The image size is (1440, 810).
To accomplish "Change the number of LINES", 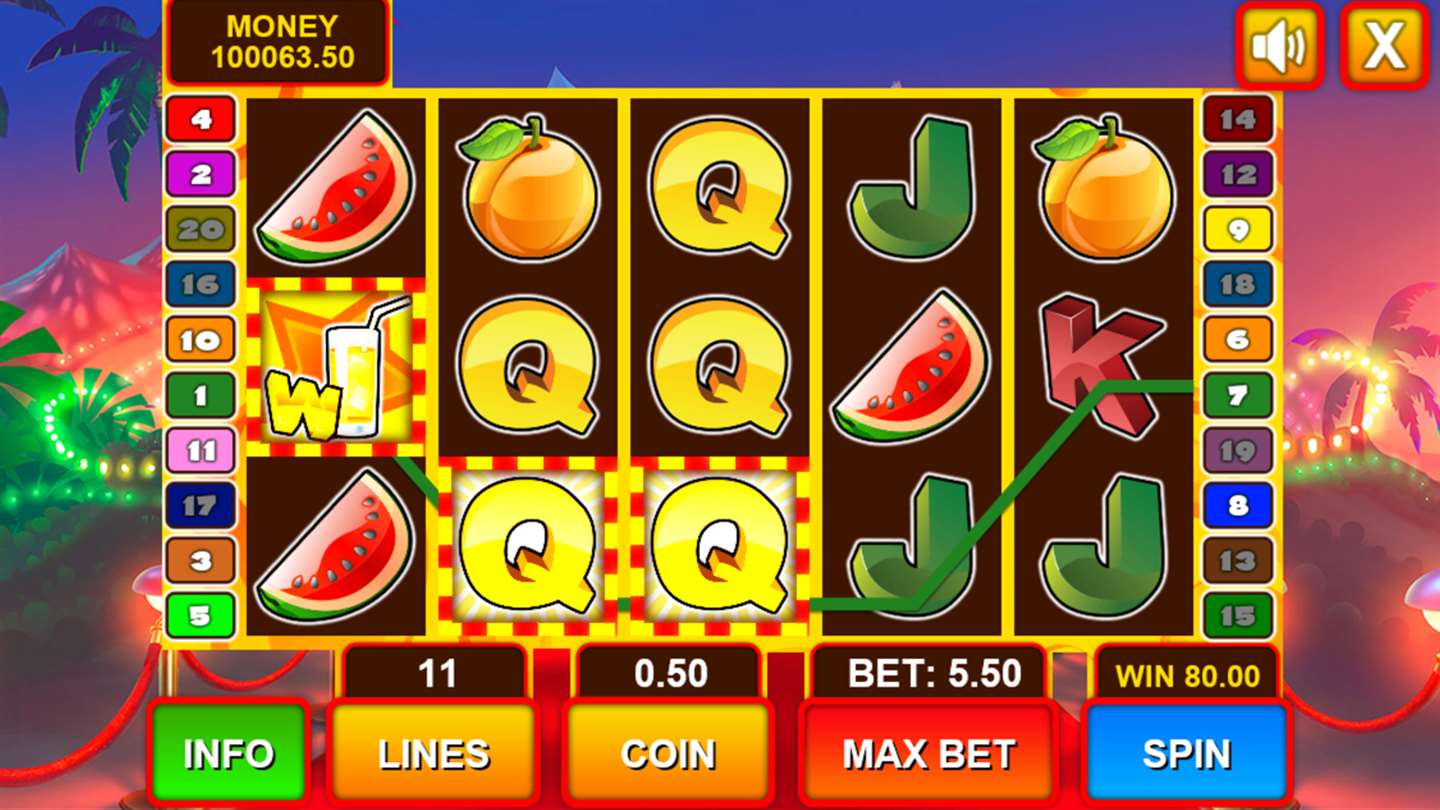I will coord(434,753).
